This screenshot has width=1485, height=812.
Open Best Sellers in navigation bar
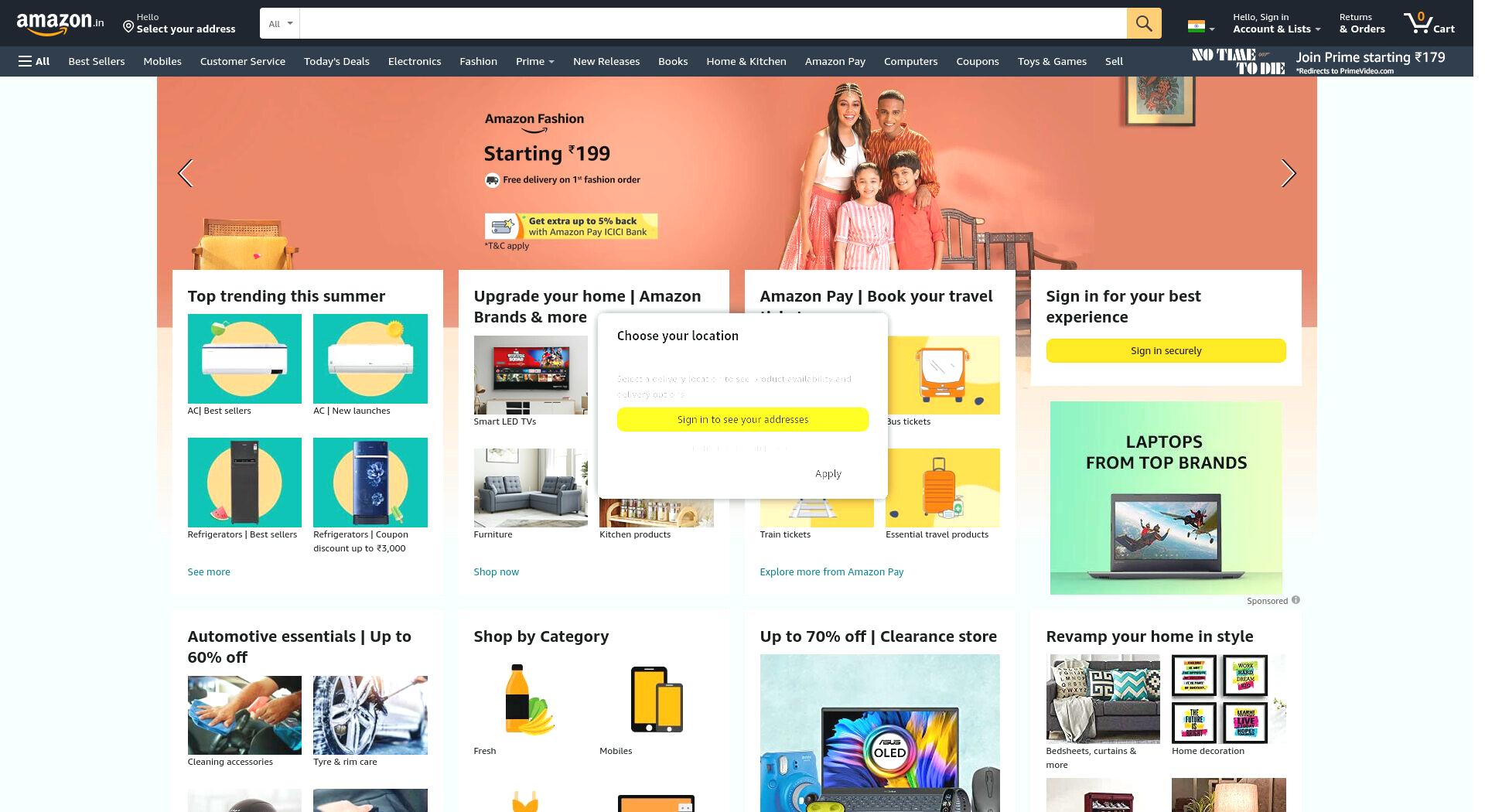[96, 61]
